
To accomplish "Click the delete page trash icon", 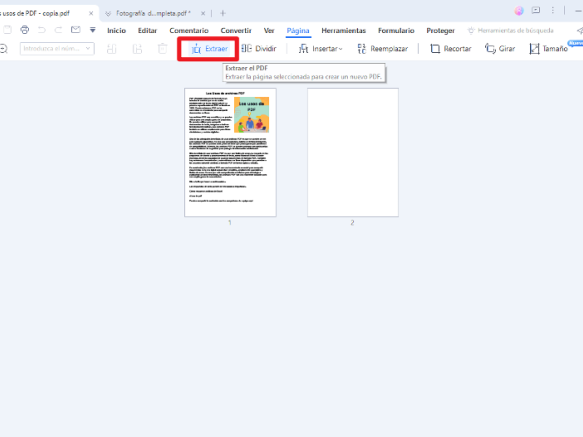I will click(162, 49).
